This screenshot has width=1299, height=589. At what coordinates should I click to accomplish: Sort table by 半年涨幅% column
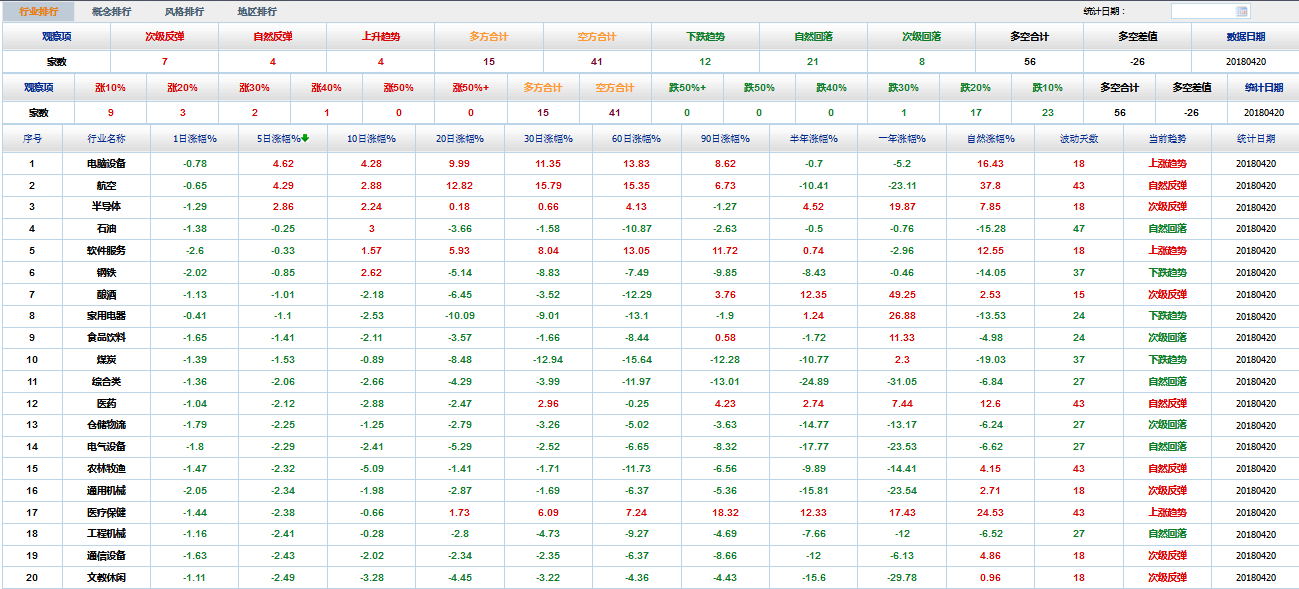pyautogui.click(x=813, y=138)
